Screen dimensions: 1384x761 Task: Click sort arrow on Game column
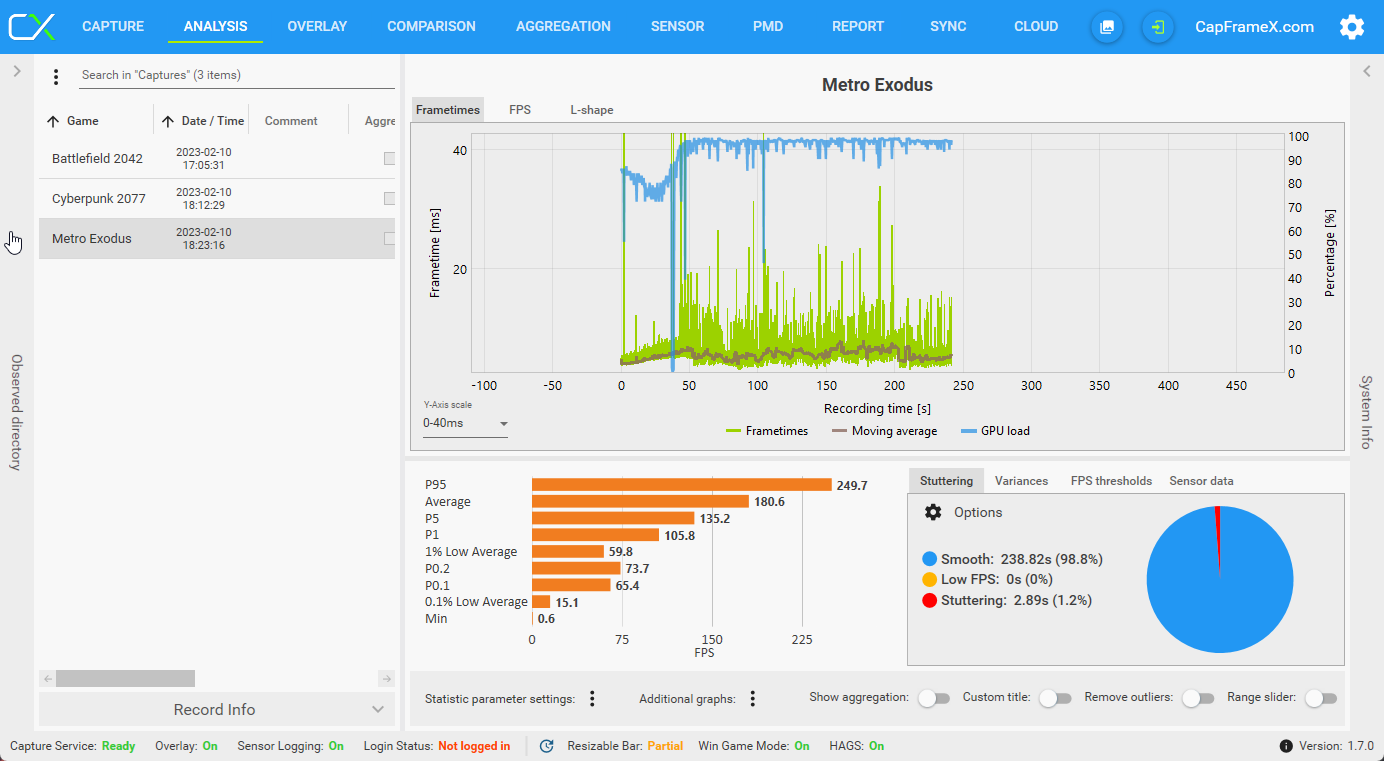tap(53, 121)
